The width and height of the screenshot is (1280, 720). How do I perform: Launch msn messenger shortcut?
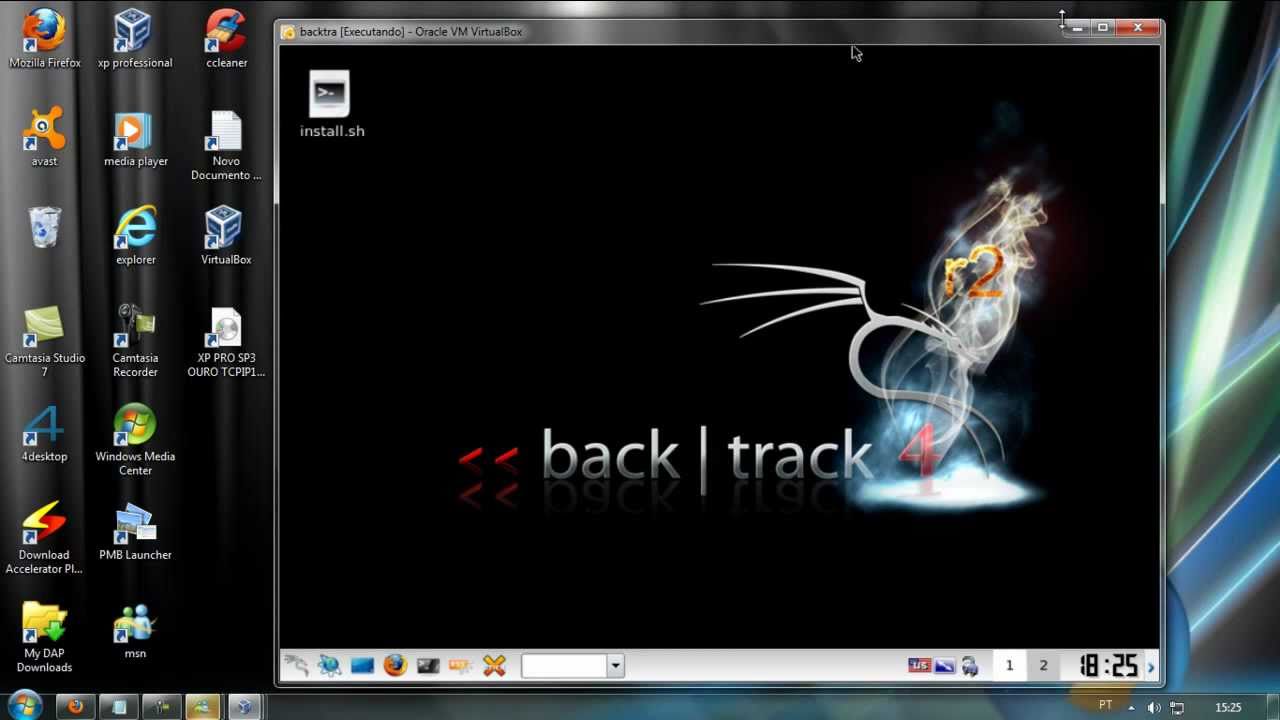pyautogui.click(x=135, y=630)
